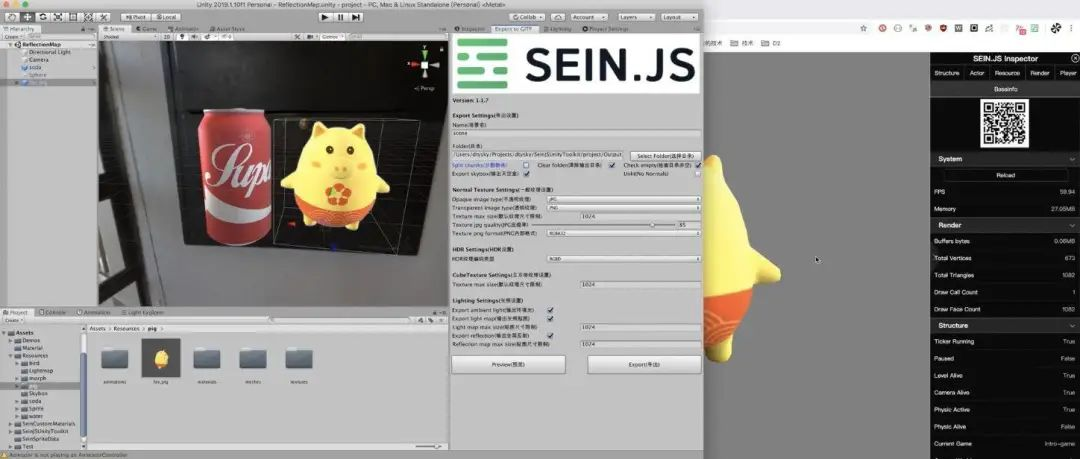Collapse System section in SEIN.JS Inspector
Viewport: 1080px width, 459px height.
(1072, 159)
